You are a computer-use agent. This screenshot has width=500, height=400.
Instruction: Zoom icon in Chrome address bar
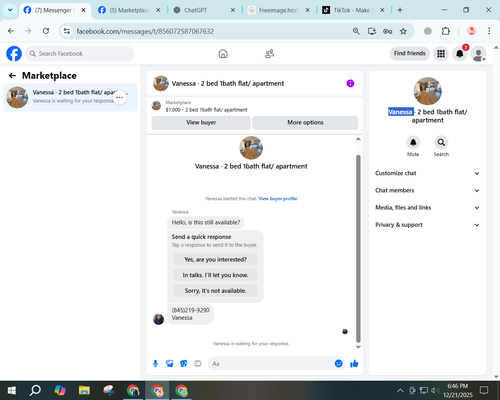pyautogui.click(x=356, y=31)
